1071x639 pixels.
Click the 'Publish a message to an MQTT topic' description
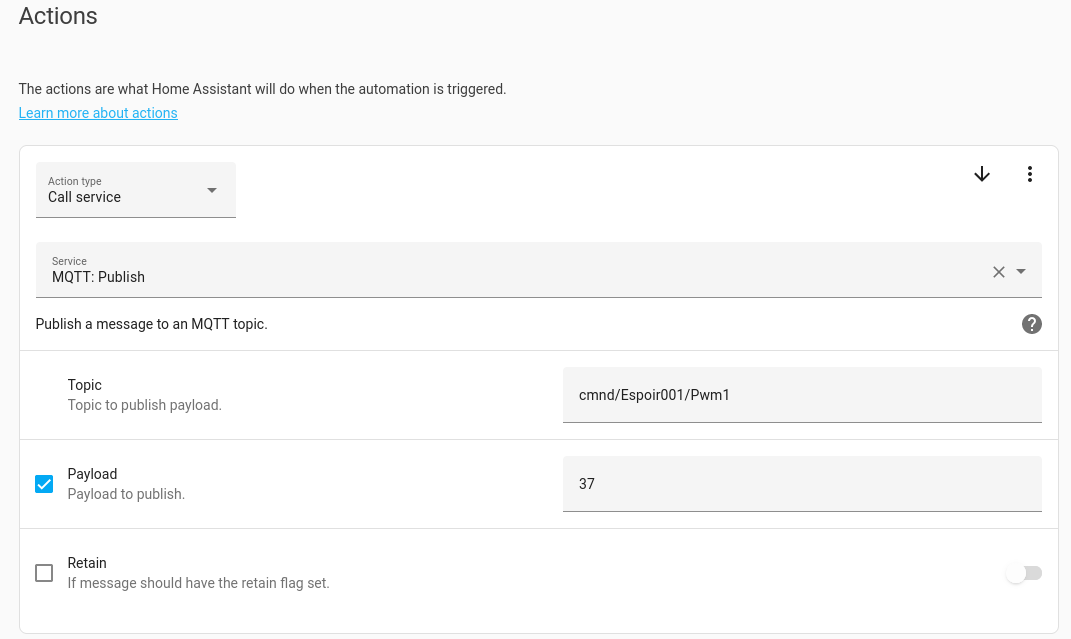151,324
